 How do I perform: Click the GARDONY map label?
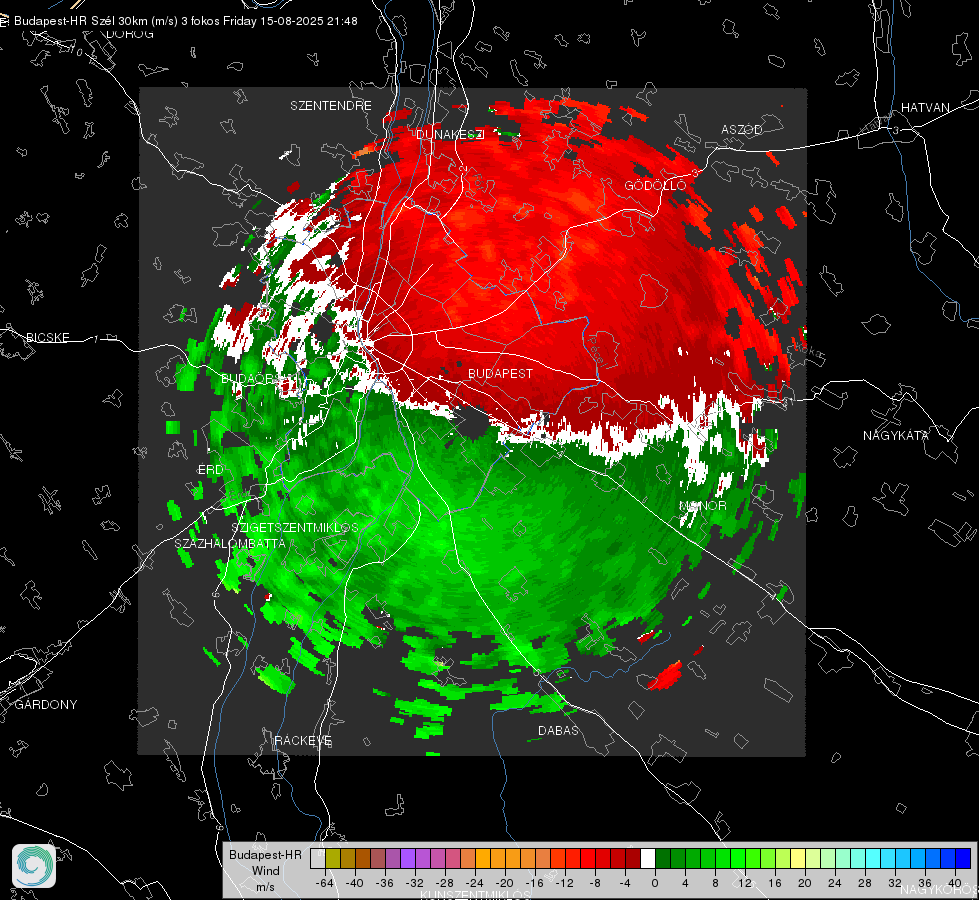46,705
